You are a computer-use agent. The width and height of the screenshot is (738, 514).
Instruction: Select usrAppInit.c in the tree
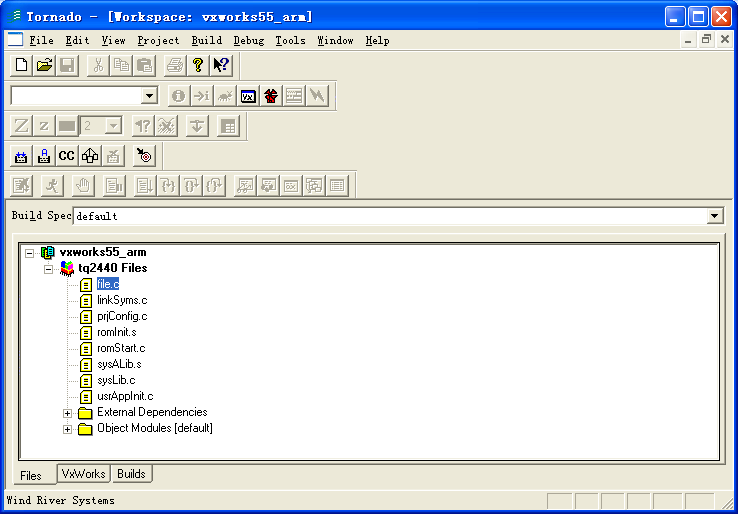pyautogui.click(x=125, y=396)
